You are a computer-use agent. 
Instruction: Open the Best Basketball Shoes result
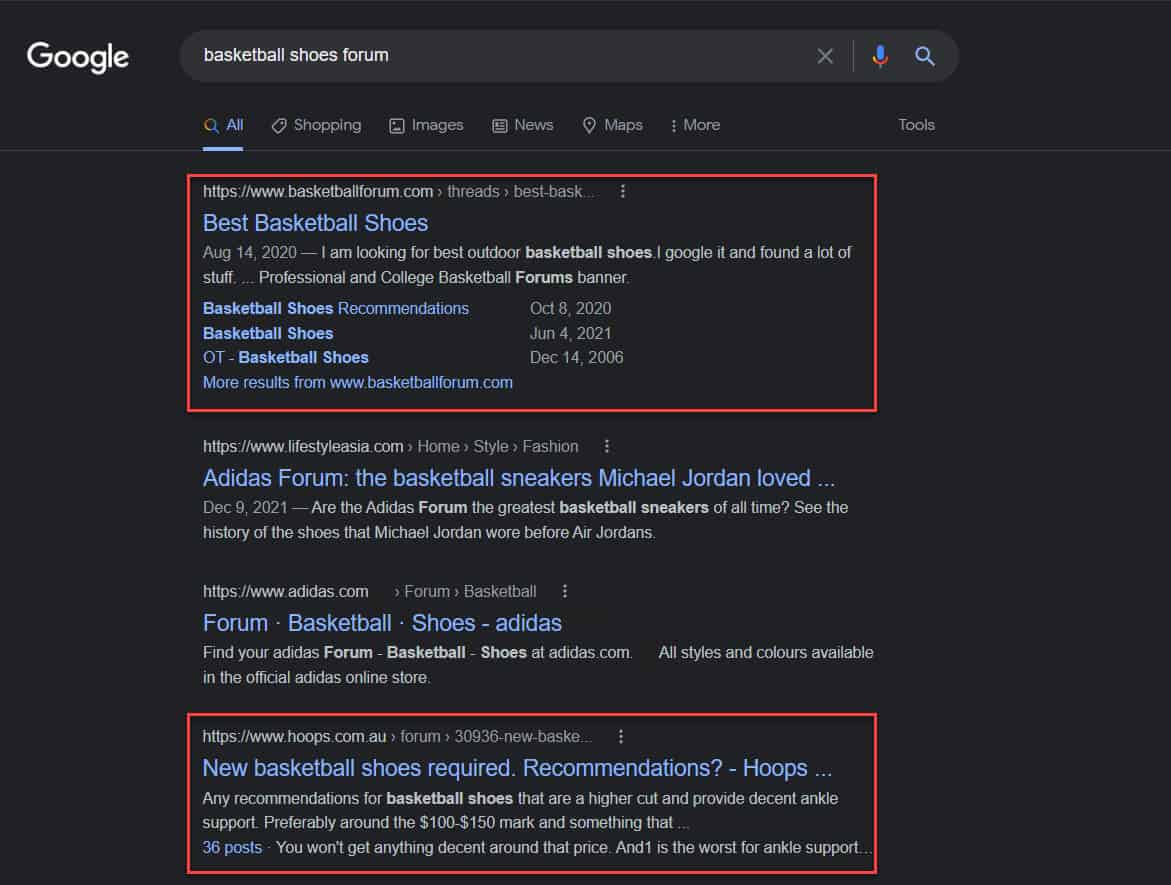pyautogui.click(x=315, y=223)
